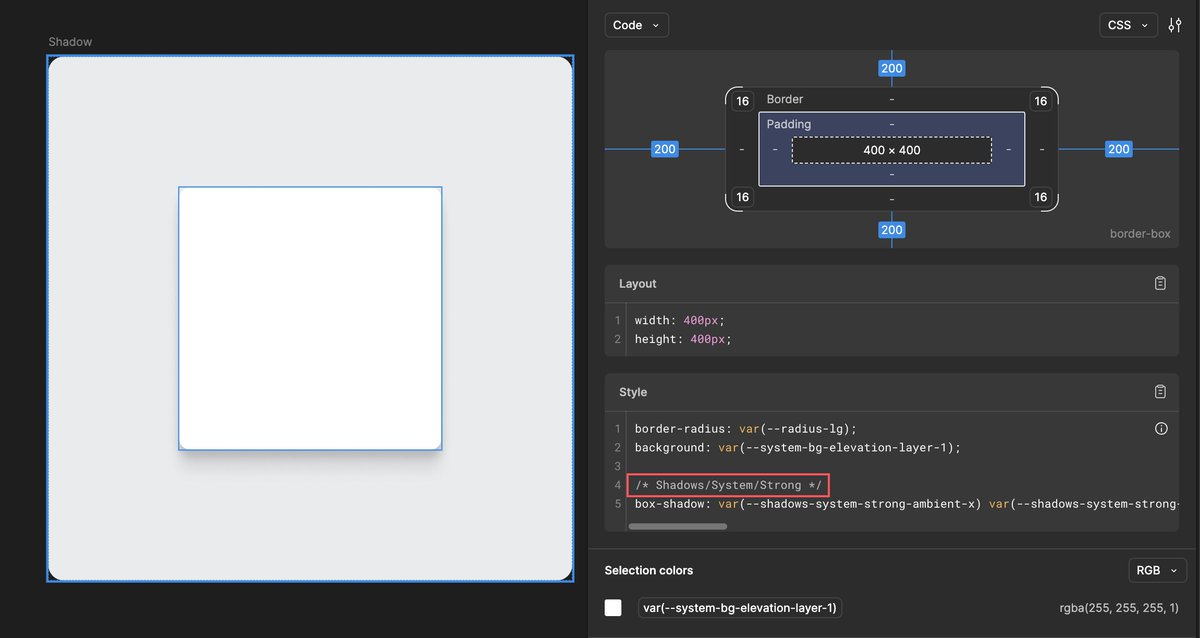The width and height of the screenshot is (1200, 638).
Task: Click the Style section heading
Action: tap(633, 392)
